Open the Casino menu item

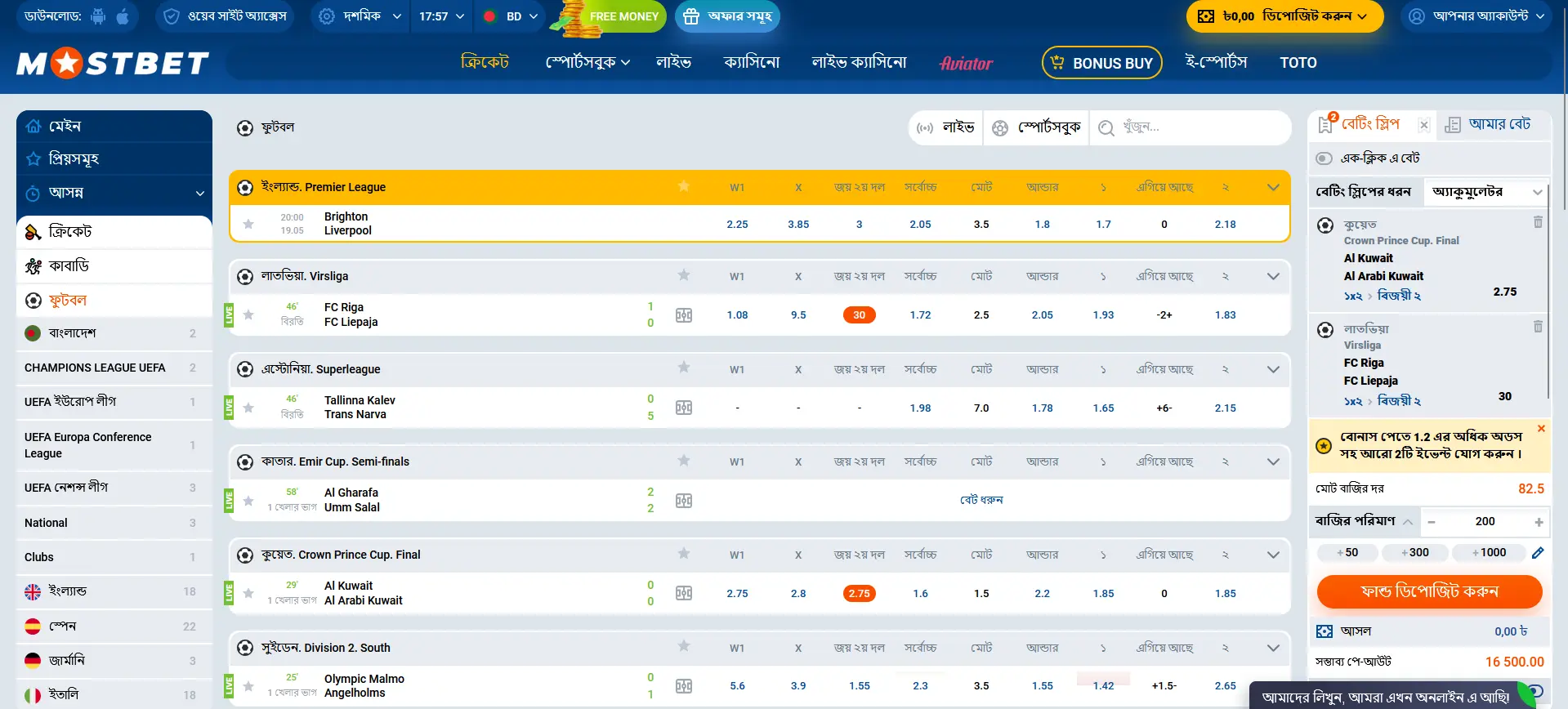752,63
